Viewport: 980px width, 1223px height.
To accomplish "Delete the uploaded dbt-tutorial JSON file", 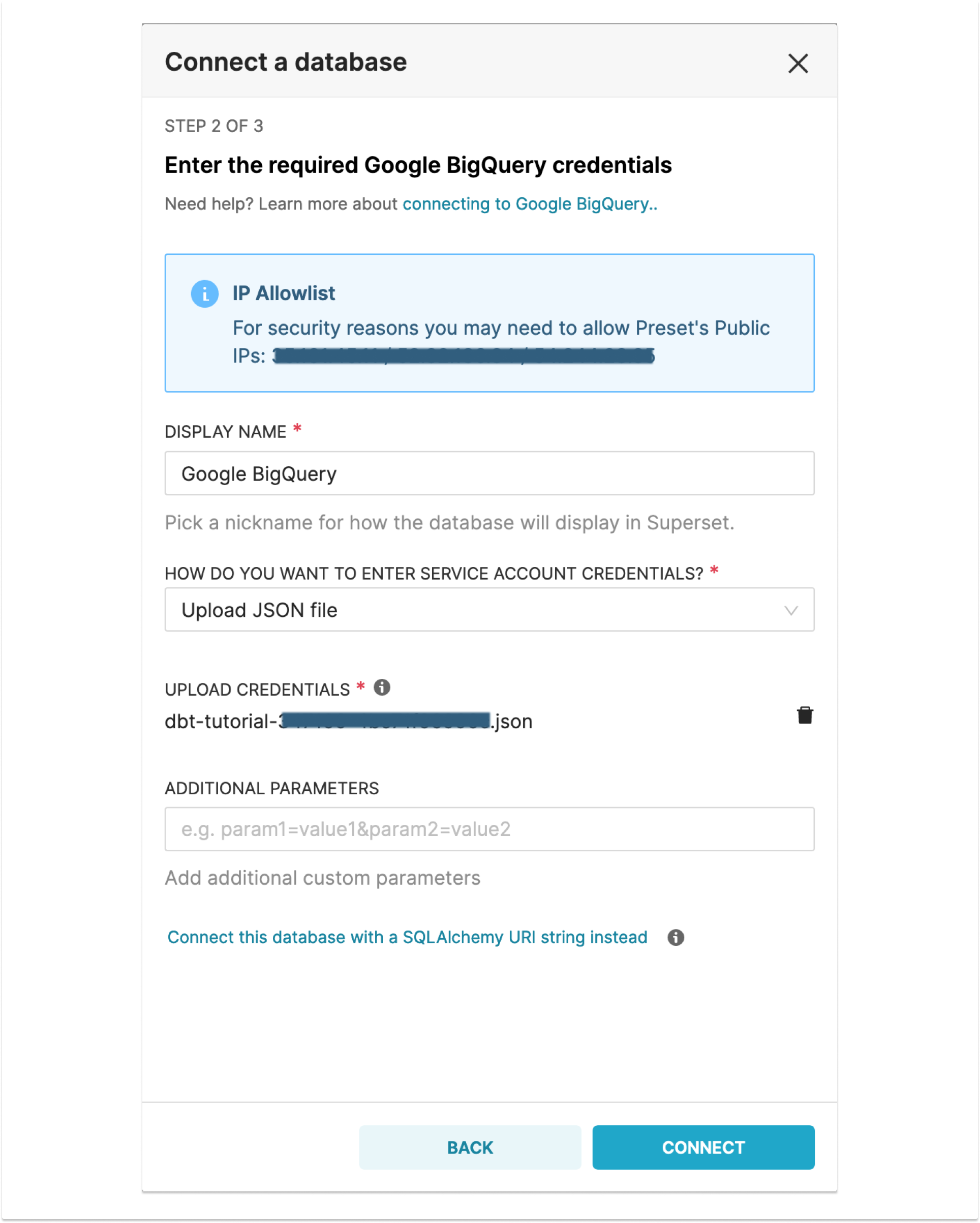I will click(x=805, y=715).
